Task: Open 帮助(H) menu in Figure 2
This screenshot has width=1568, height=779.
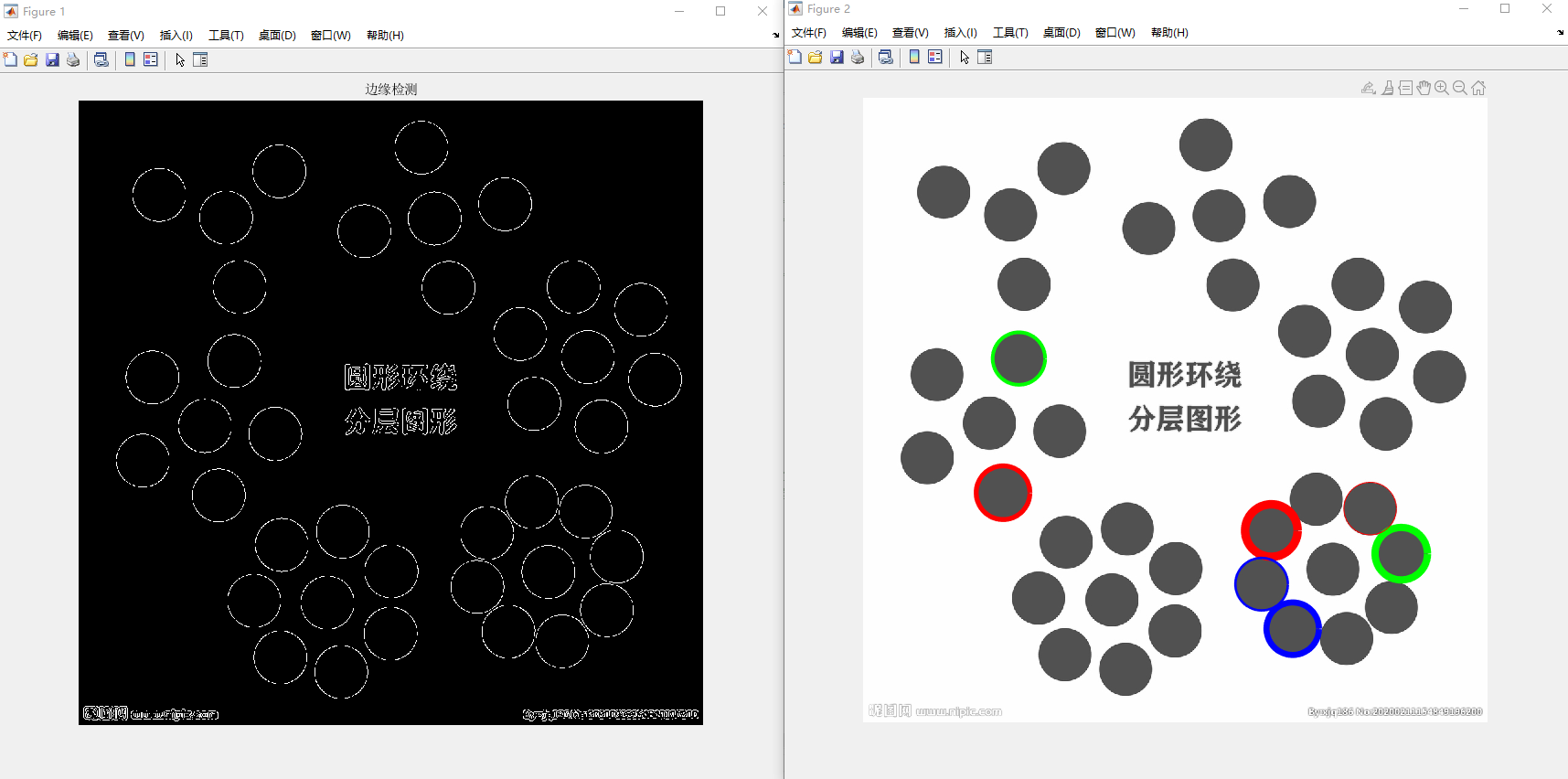Action: 1169,33
